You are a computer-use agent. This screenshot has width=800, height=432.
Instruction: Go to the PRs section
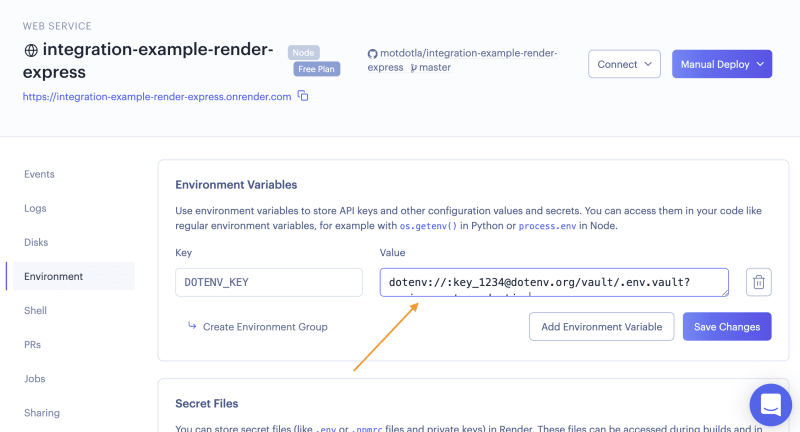coord(32,344)
